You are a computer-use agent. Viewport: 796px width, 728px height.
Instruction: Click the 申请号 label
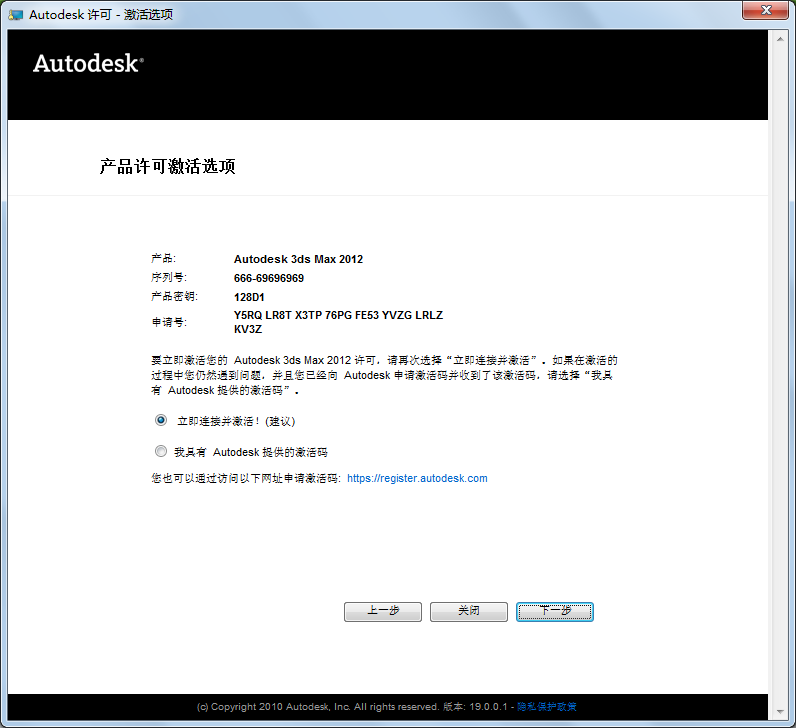click(169, 322)
